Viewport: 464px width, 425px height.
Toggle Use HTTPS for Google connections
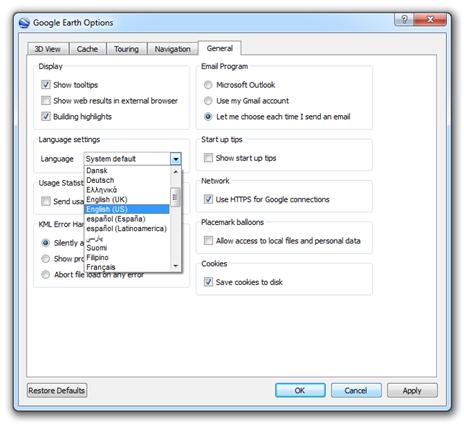208,199
